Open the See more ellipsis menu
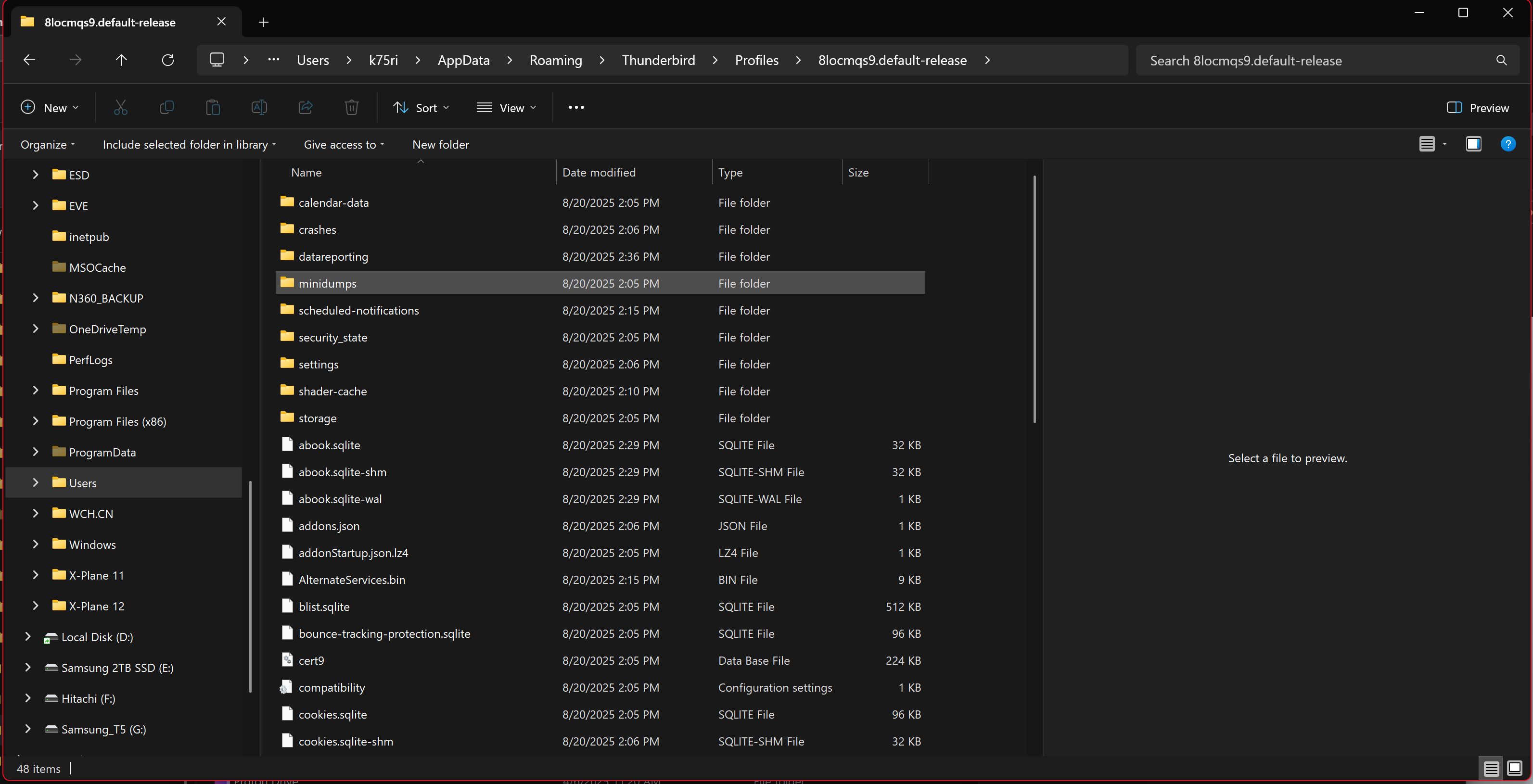The image size is (1533, 784). click(575, 108)
